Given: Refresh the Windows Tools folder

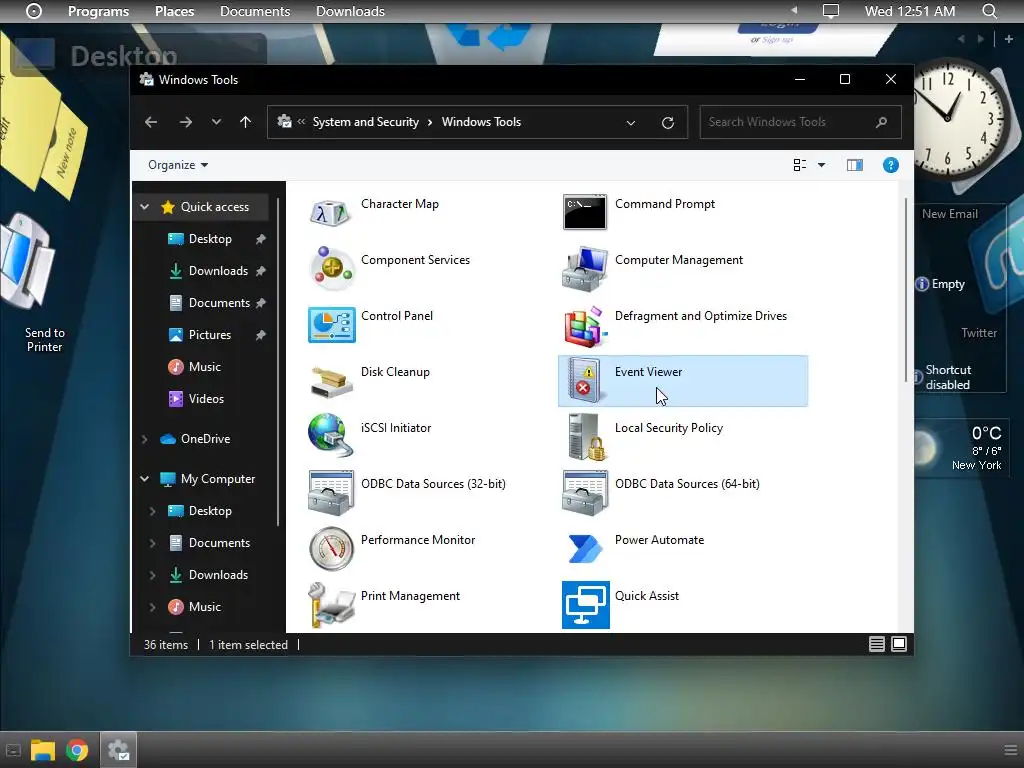Looking at the screenshot, I should 667,123.
